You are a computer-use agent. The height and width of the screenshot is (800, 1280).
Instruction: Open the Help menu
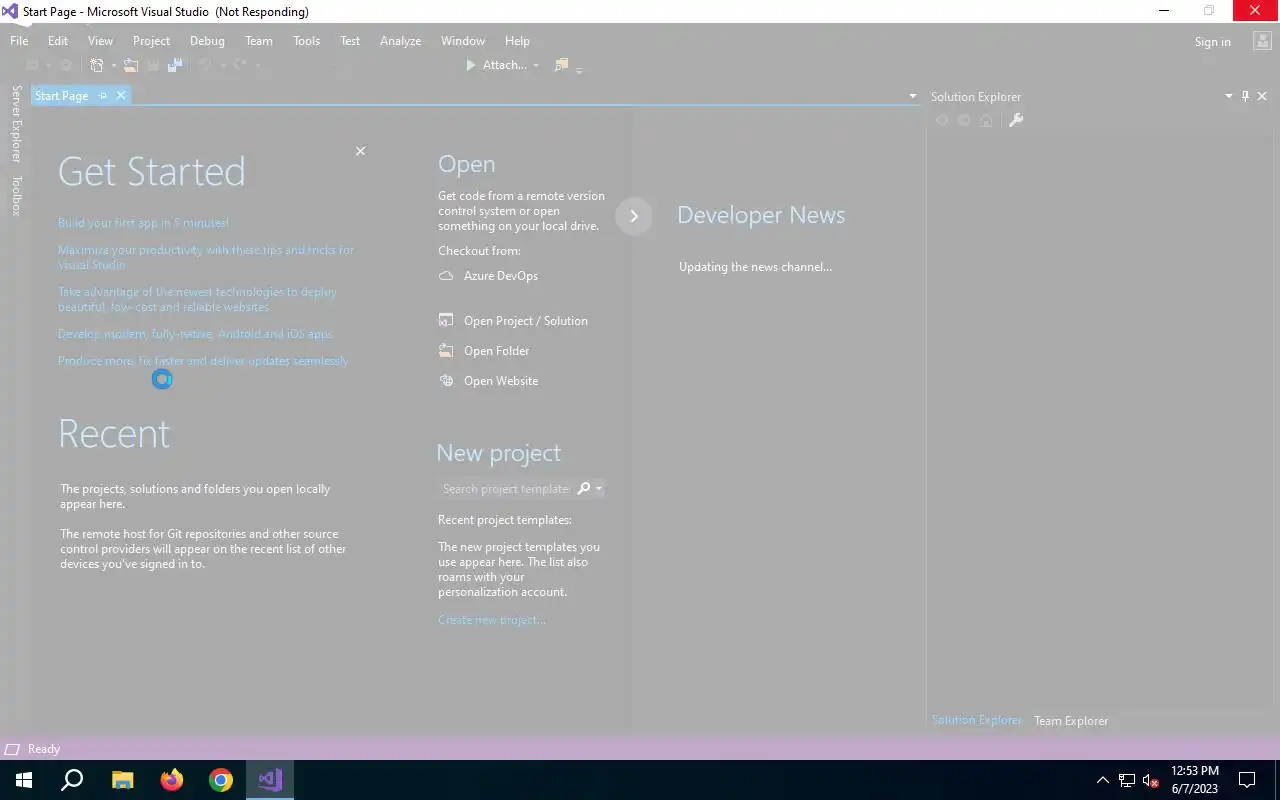pos(517,41)
